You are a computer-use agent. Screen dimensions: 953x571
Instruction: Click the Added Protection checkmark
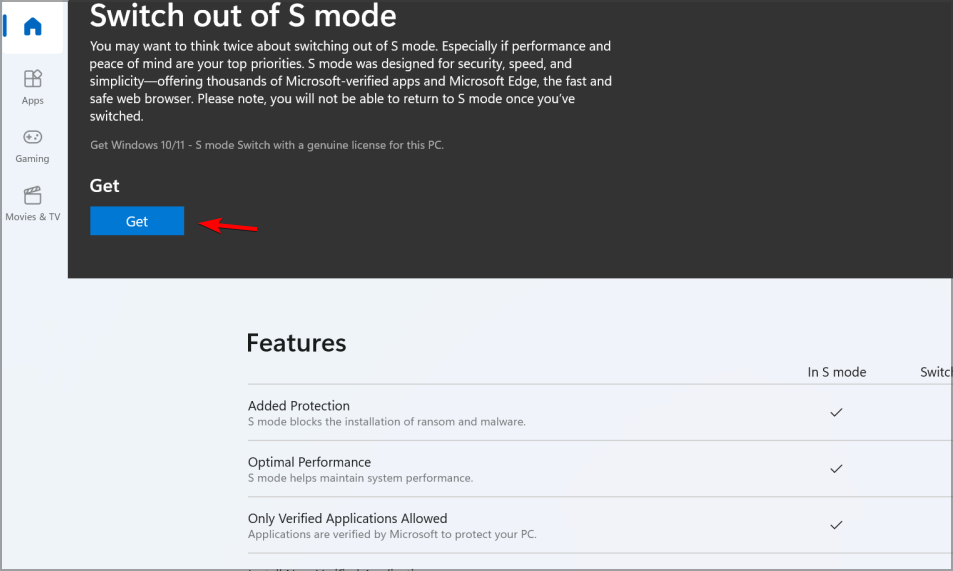(x=836, y=412)
